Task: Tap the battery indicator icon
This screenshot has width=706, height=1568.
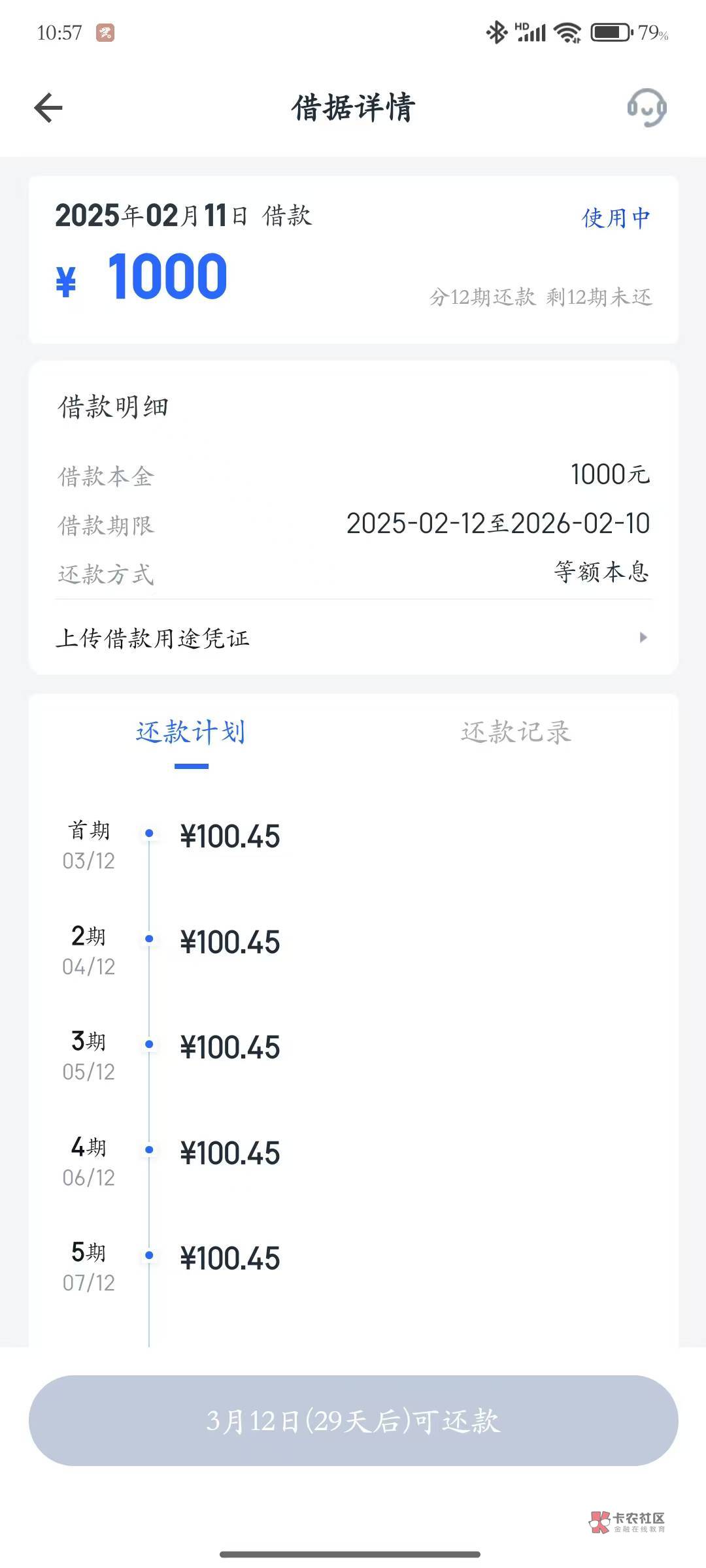Action: point(611,32)
